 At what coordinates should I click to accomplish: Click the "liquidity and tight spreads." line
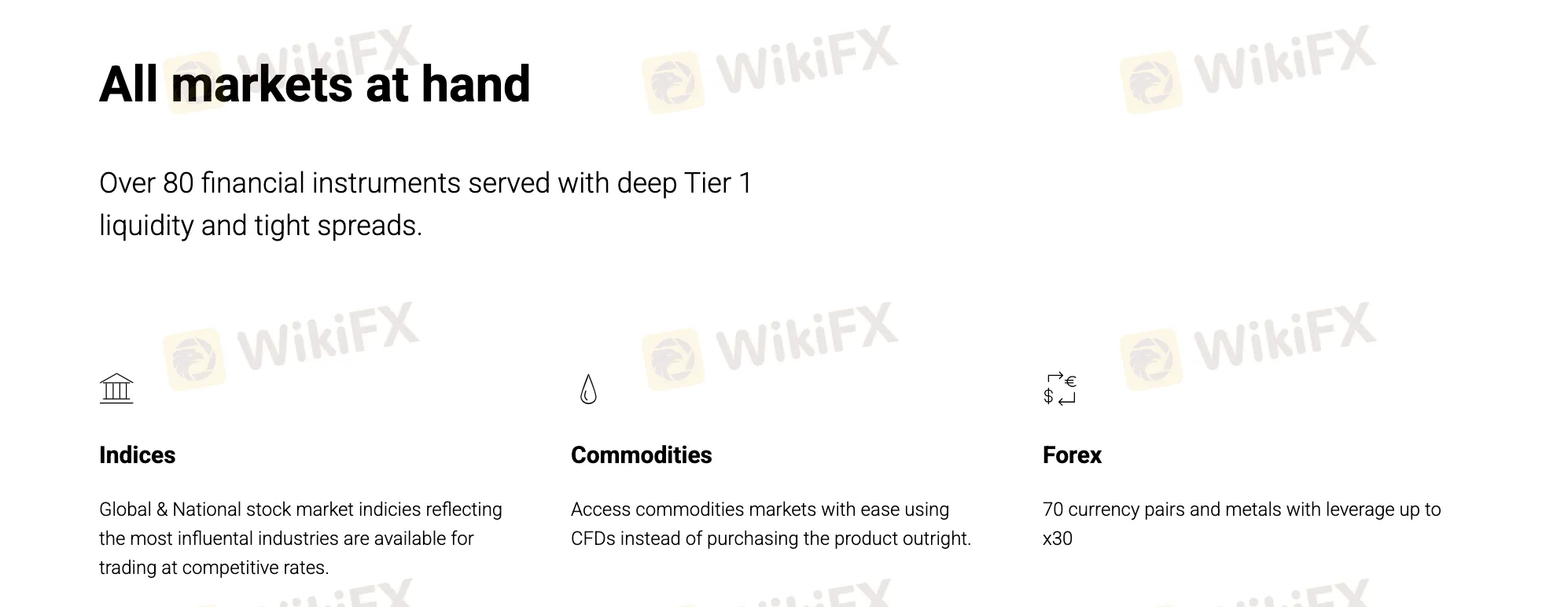click(261, 226)
